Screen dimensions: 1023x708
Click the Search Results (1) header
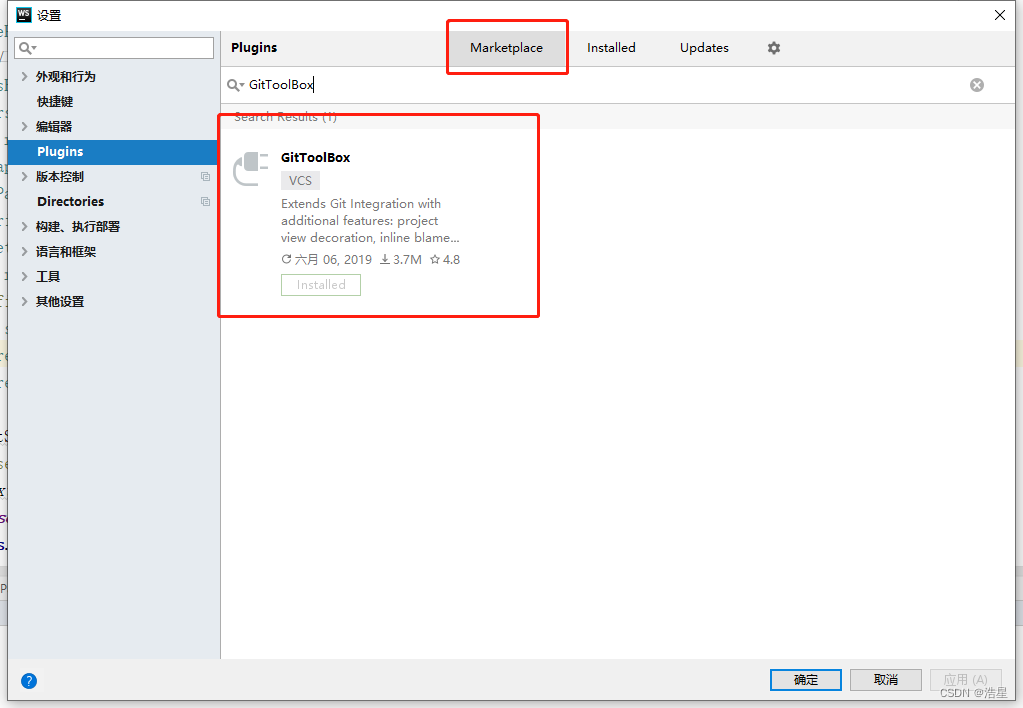285,117
